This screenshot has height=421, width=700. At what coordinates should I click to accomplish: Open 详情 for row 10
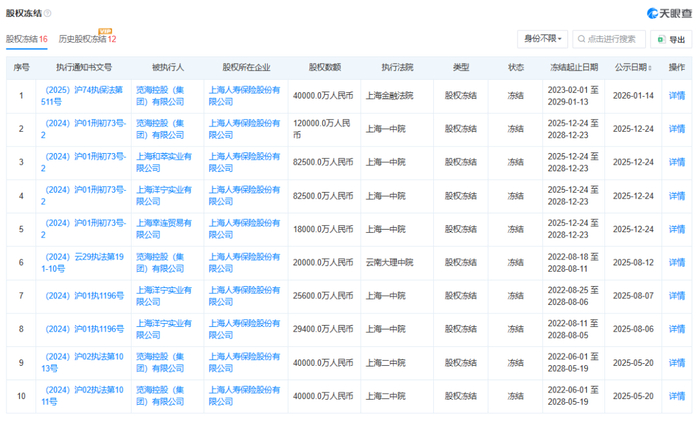click(x=677, y=396)
